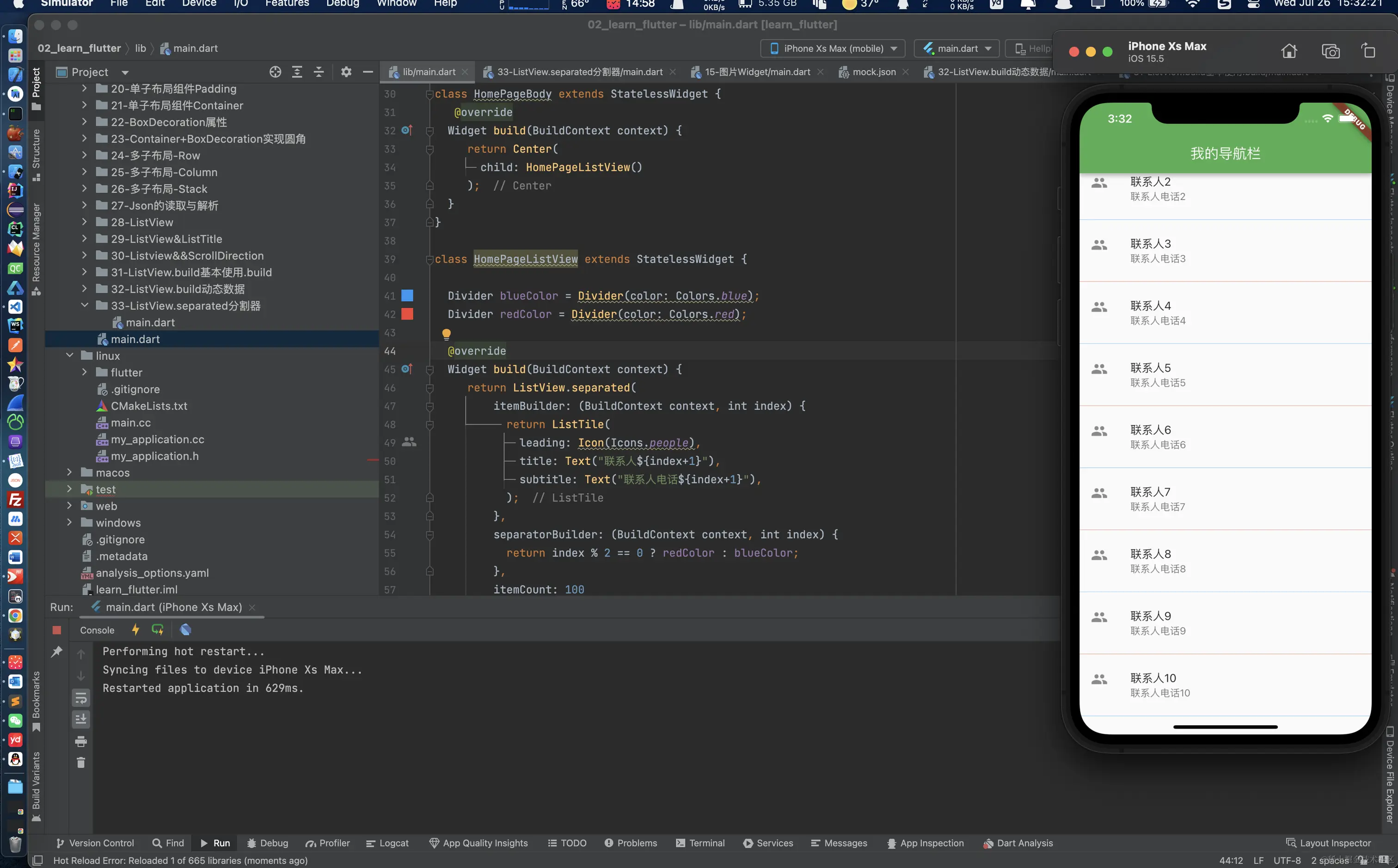Click Expand All icon in Project panel

[x=297, y=72]
